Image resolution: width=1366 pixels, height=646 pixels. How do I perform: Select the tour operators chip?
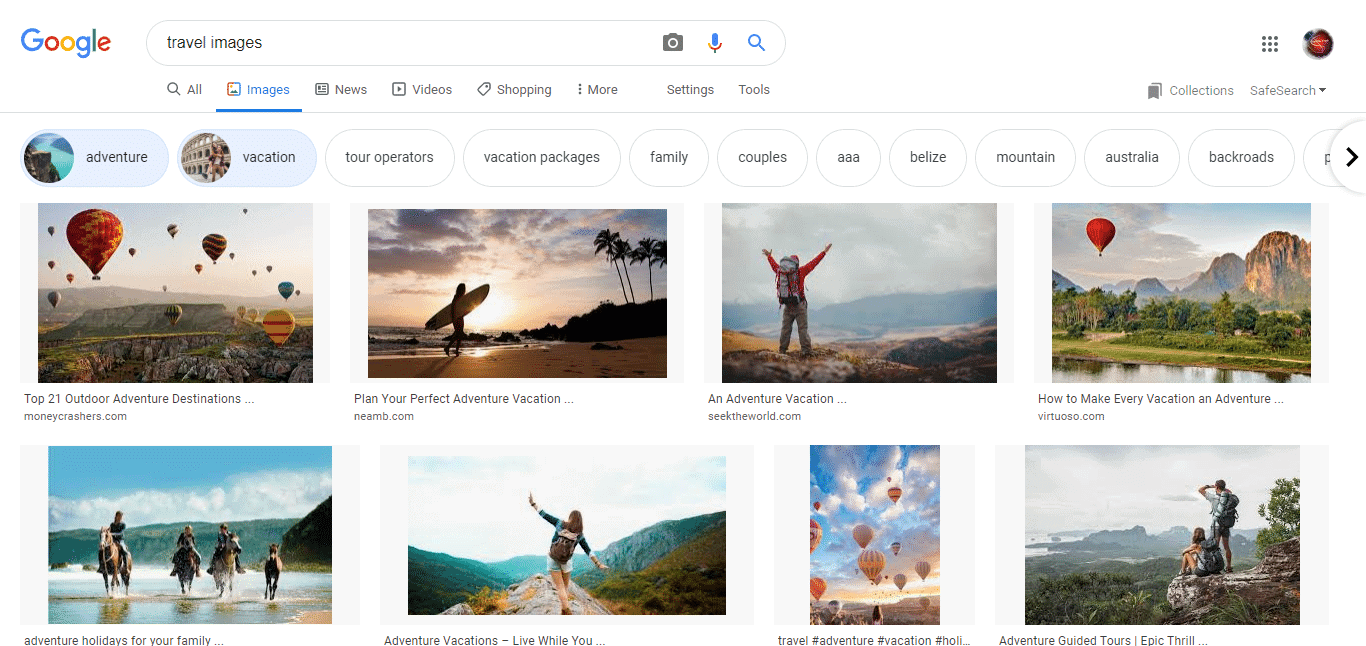(390, 157)
